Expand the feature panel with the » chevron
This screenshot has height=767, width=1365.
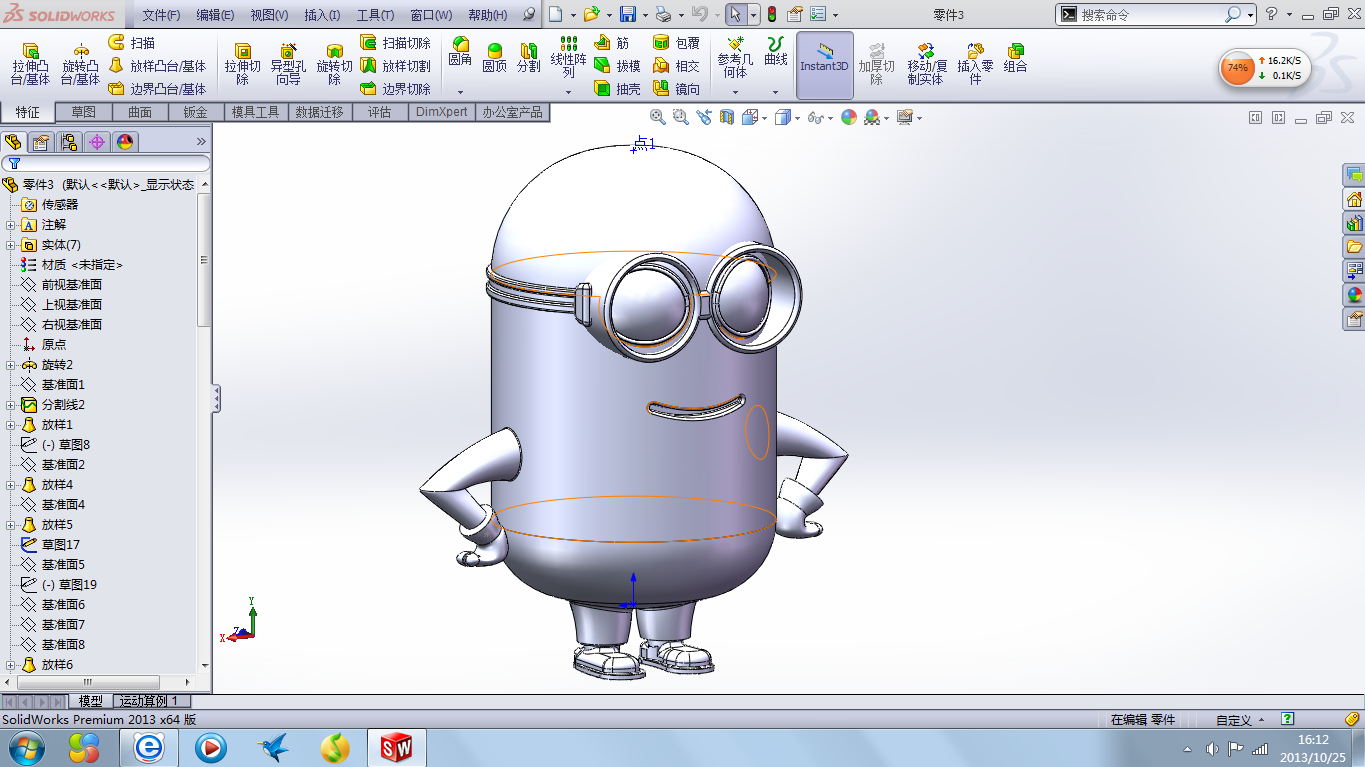point(201,142)
